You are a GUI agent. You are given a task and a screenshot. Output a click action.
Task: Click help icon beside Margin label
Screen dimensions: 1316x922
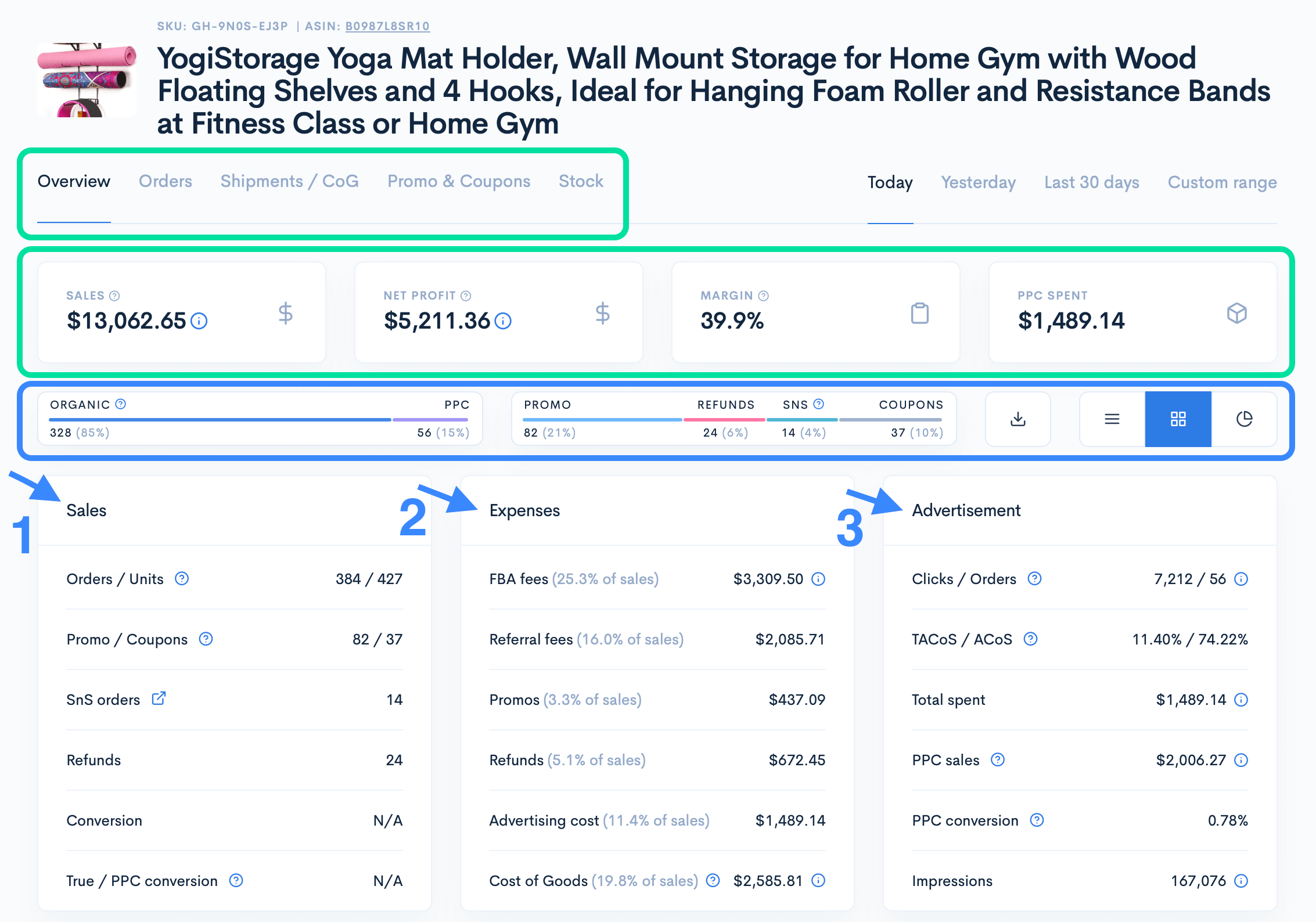[764, 296]
